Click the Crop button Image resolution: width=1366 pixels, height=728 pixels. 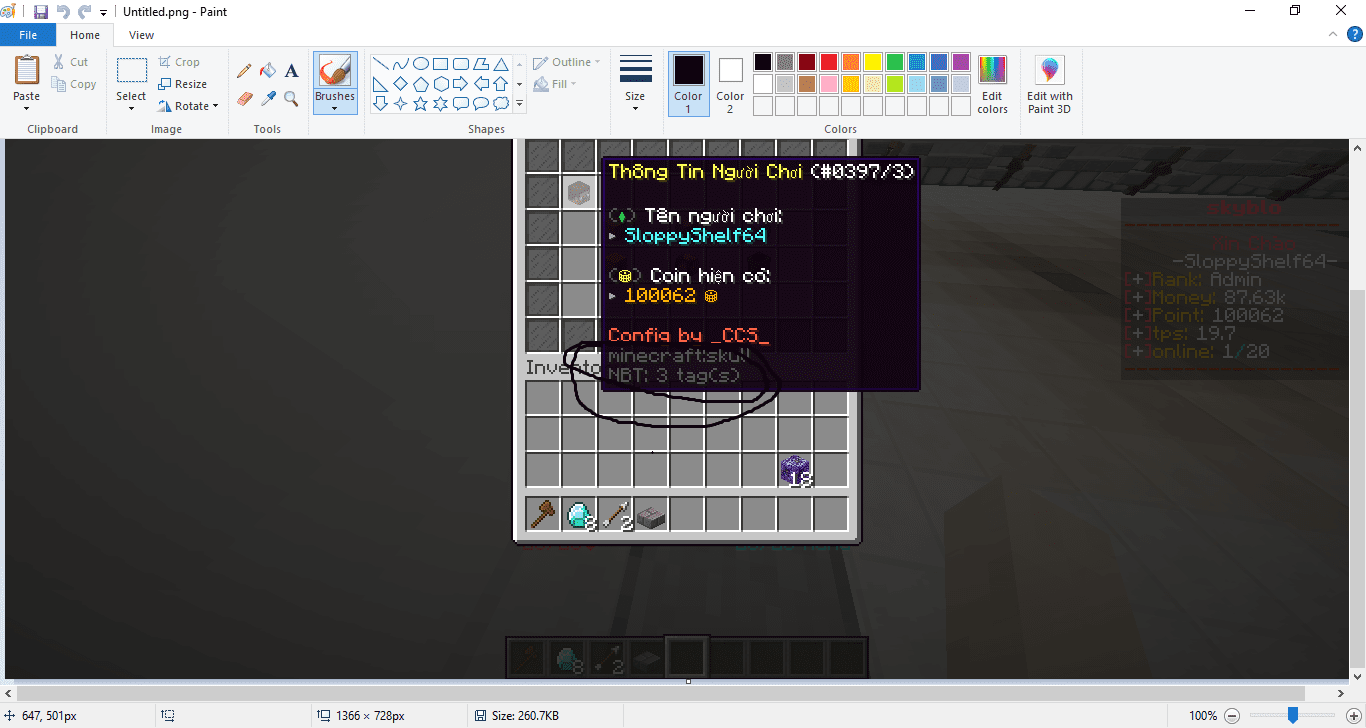(179, 62)
